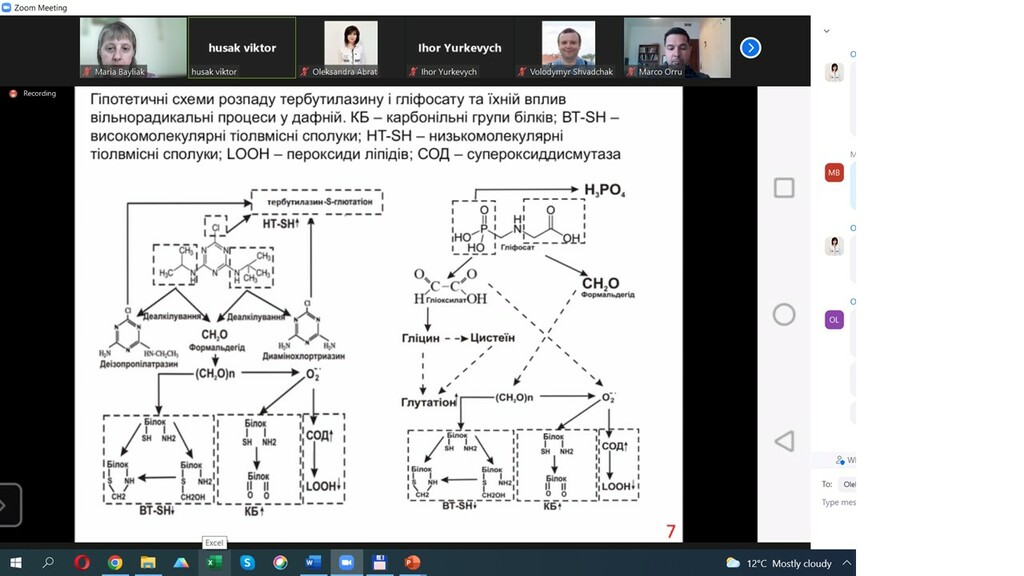Screen dimensions: 1024x576
Task: Open weather widget showing Mostly cloudy
Action: point(779,563)
